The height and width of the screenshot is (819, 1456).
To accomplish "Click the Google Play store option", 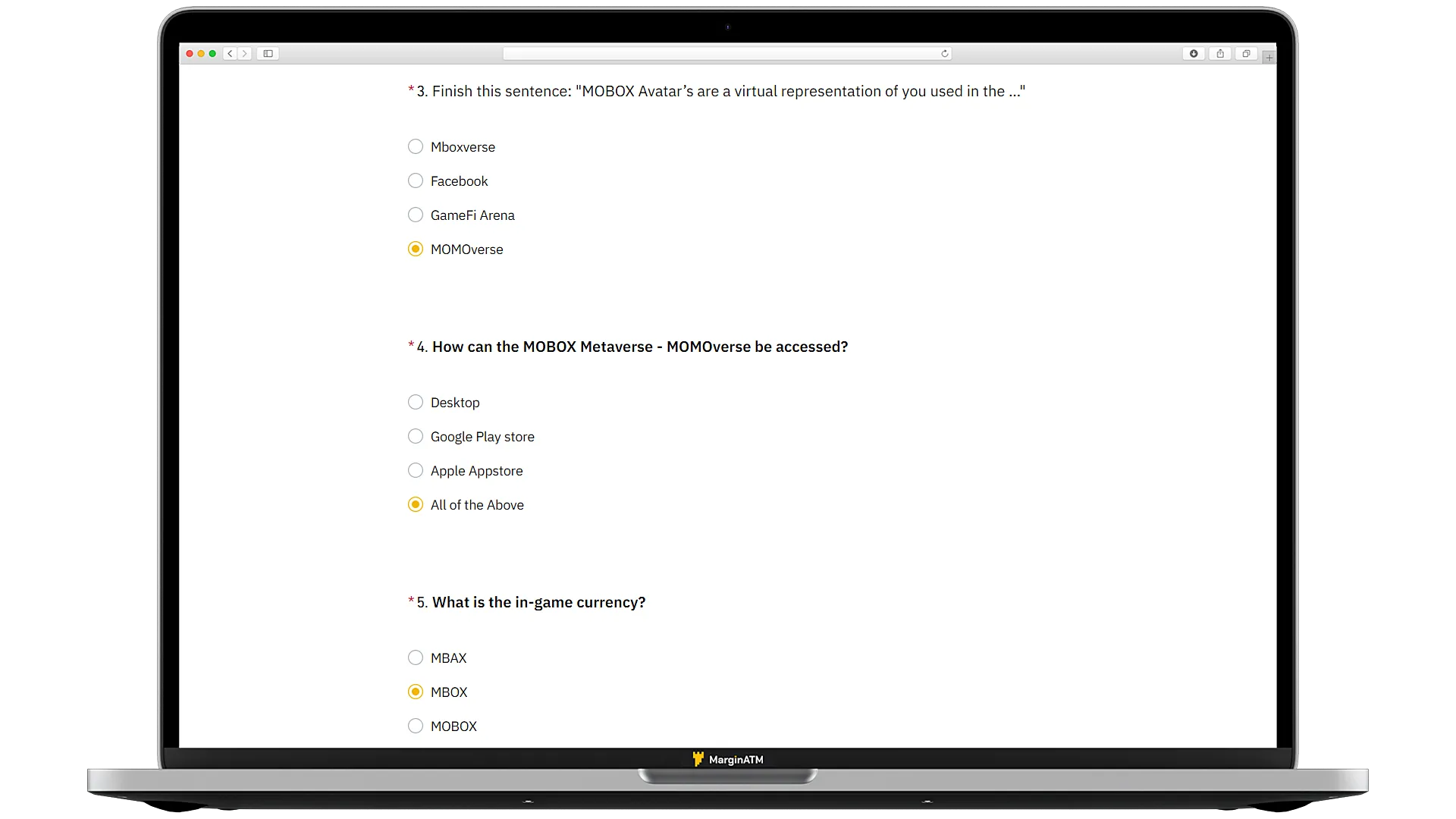I will coord(416,436).
